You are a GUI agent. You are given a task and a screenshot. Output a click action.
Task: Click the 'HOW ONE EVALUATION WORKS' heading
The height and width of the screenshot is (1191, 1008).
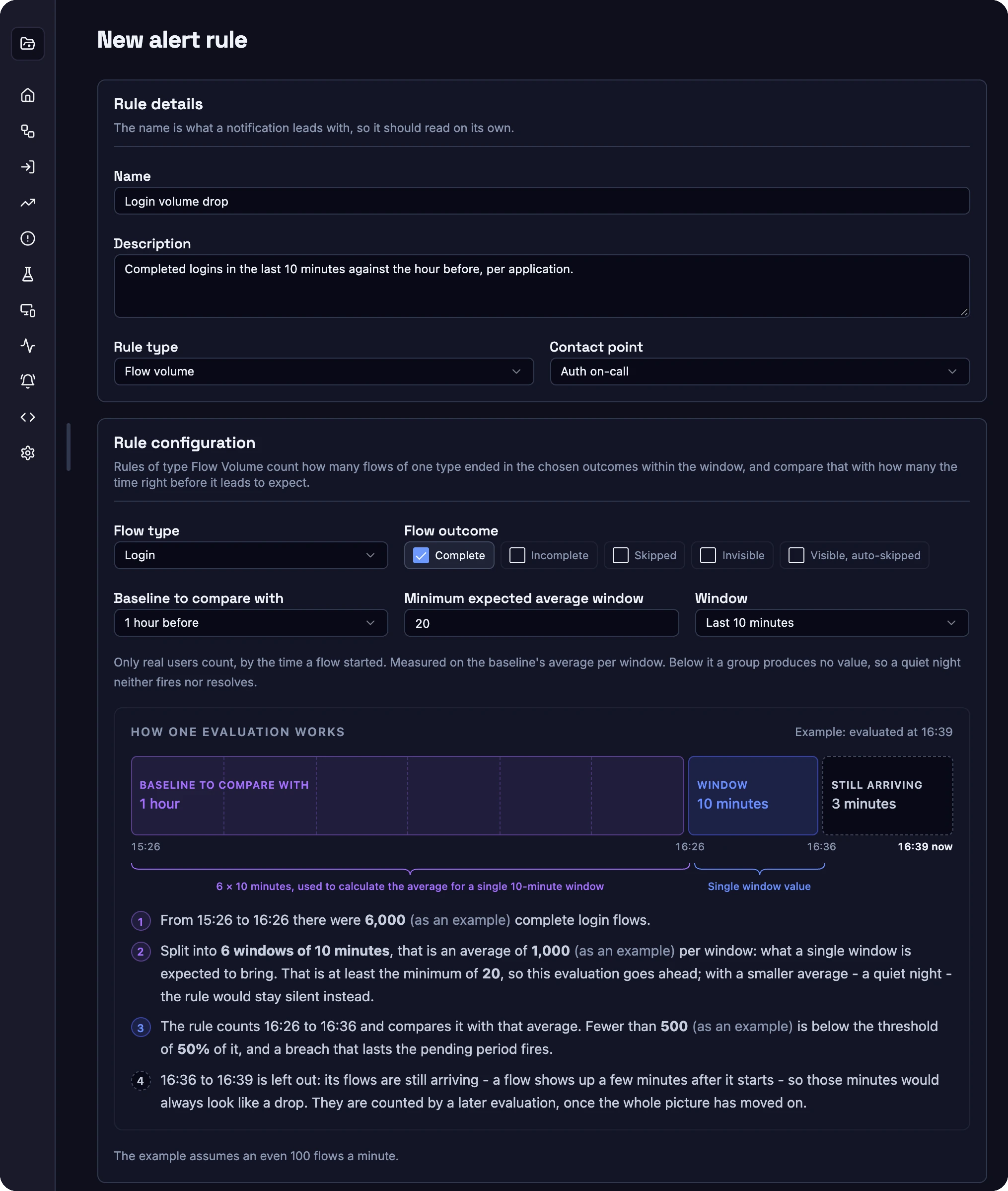tap(238, 732)
